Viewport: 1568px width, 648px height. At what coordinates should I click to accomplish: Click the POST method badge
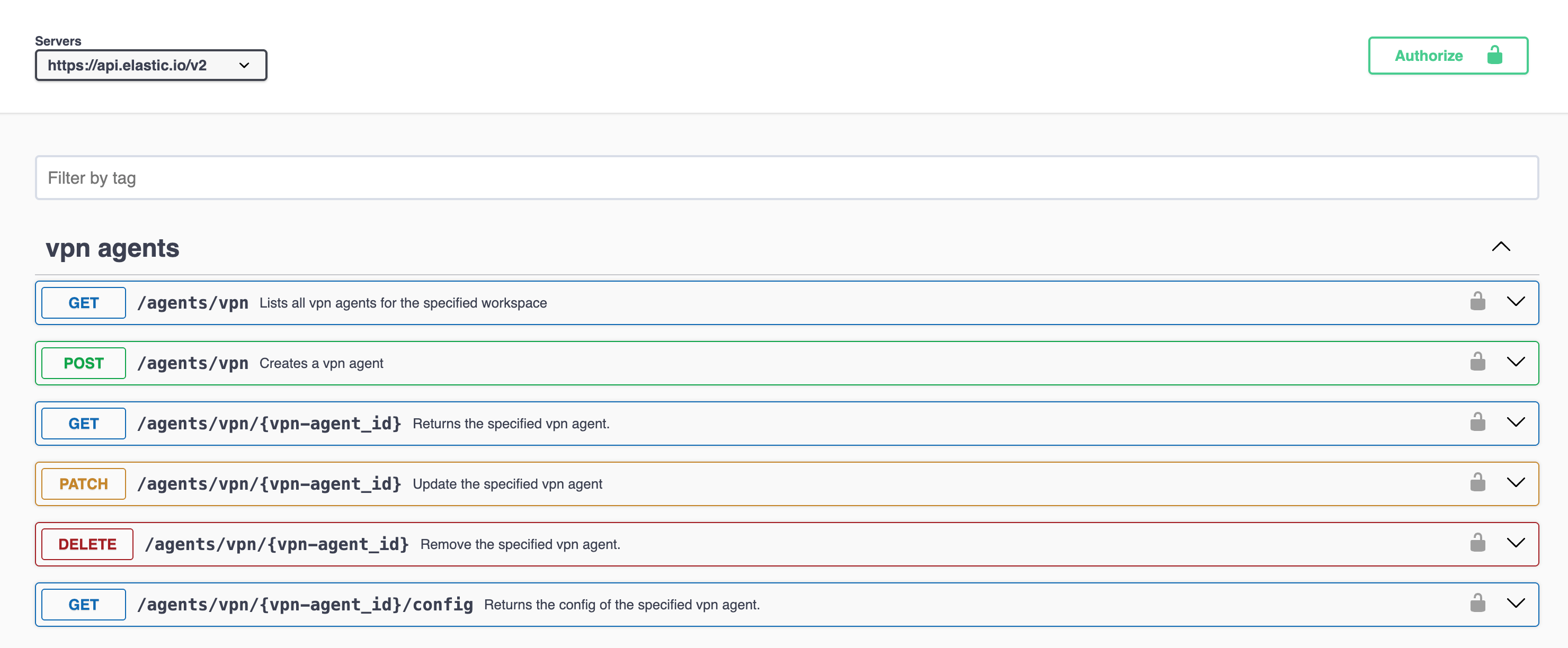tap(83, 363)
